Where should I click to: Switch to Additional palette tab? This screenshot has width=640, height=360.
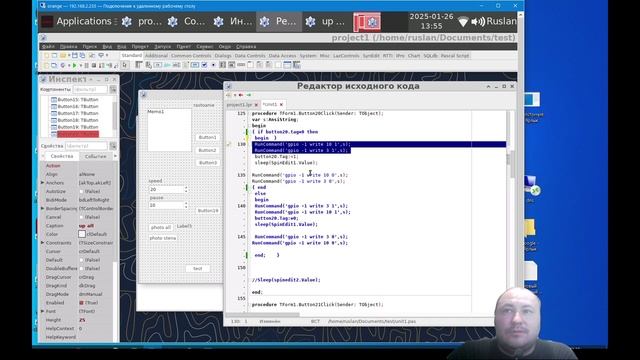(156, 56)
